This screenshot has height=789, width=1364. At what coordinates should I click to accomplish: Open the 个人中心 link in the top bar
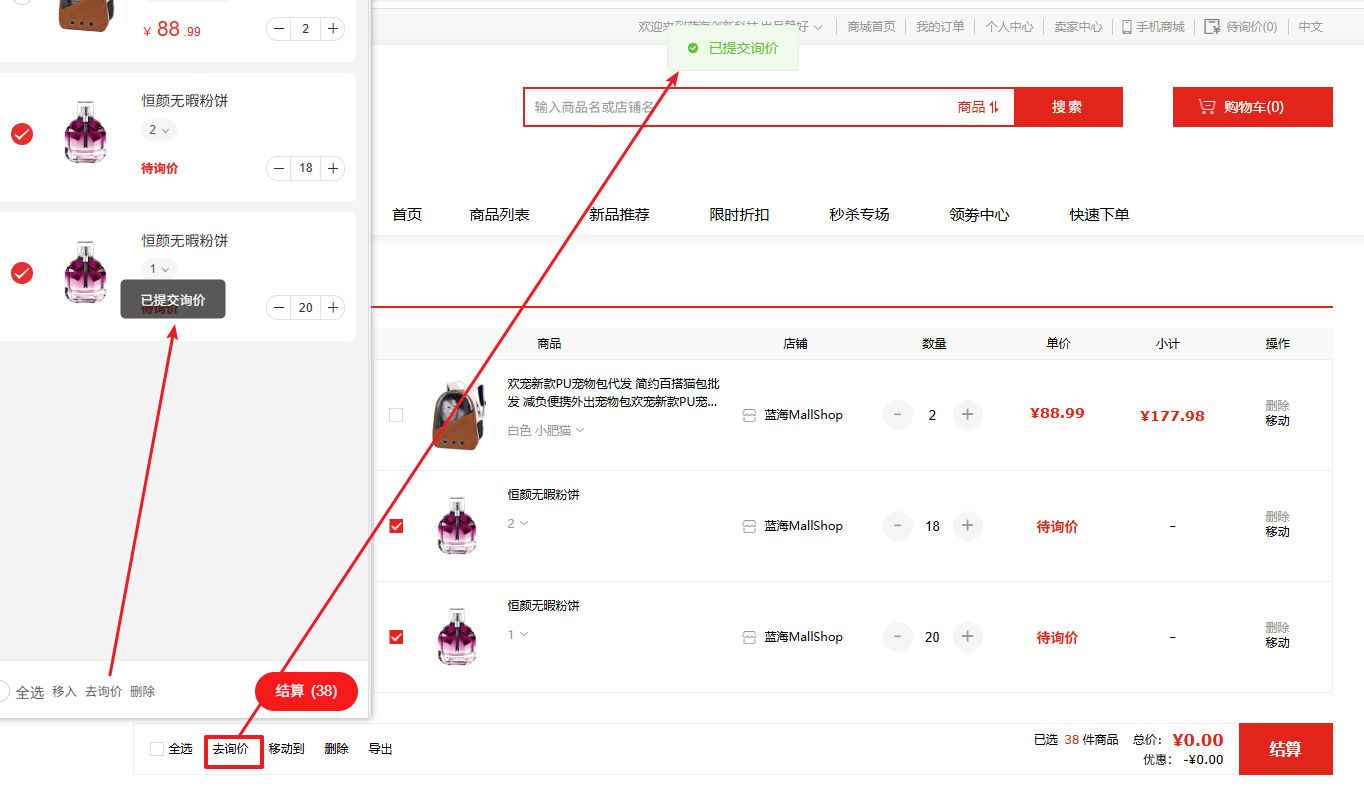[1009, 27]
